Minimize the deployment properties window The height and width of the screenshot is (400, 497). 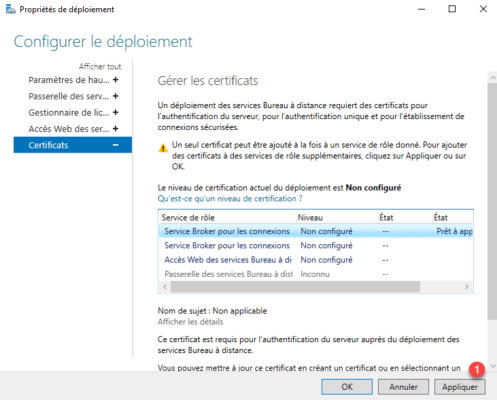pos(422,9)
